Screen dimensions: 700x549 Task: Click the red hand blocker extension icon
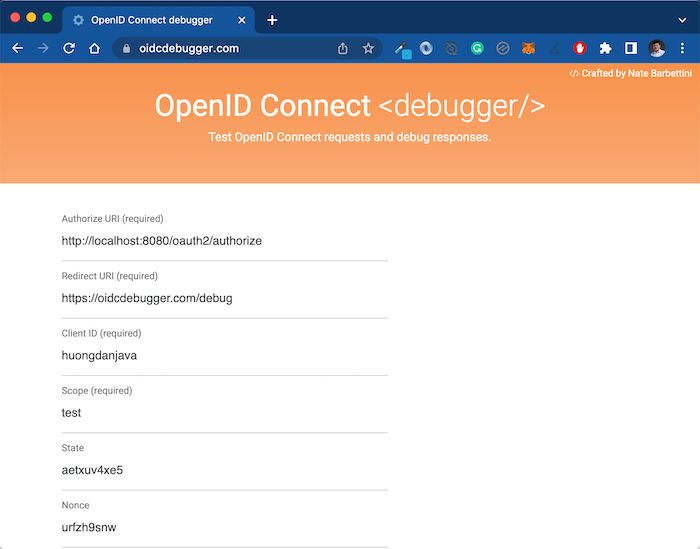(x=579, y=48)
